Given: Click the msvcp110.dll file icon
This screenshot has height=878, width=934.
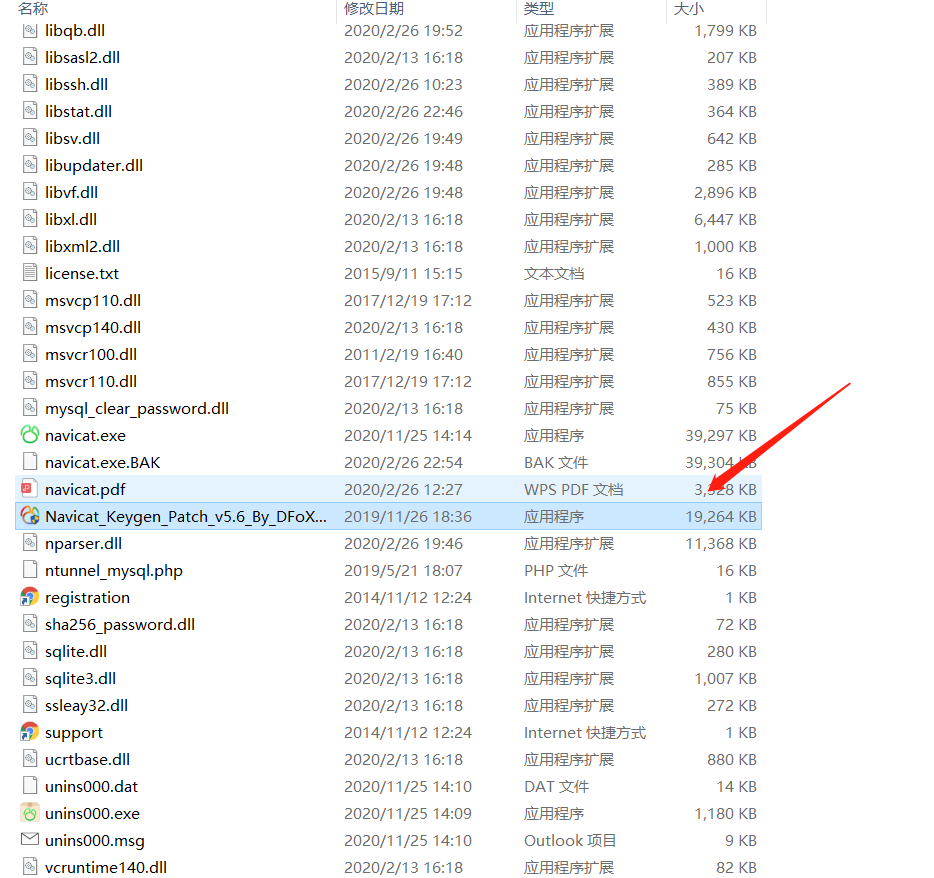Looking at the screenshot, I should pos(30,300).
